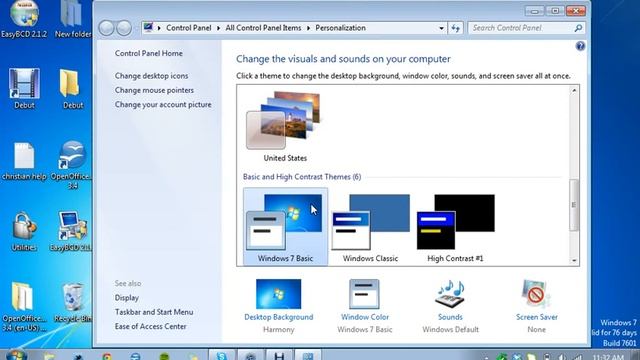Expand the arrow after Control Panel breadcrumb
The height and width of the screenshot is (360, 640).
click(218, 28)
